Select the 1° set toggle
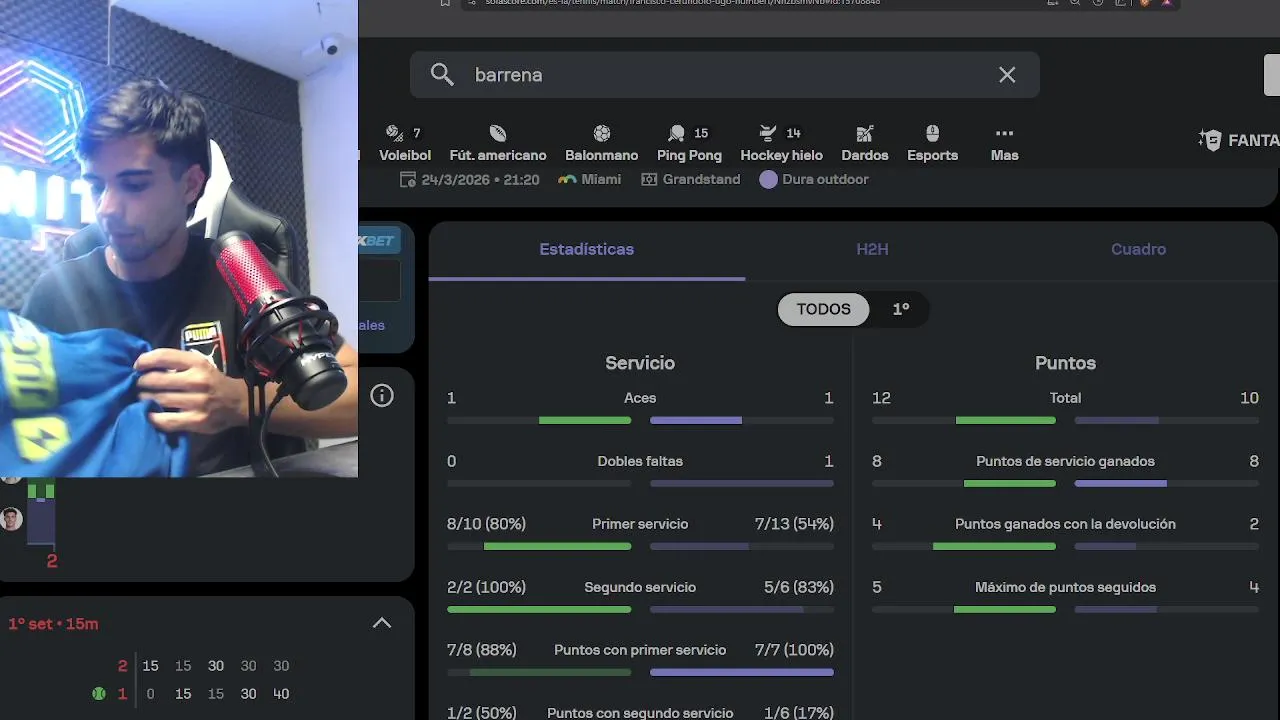 901,309
